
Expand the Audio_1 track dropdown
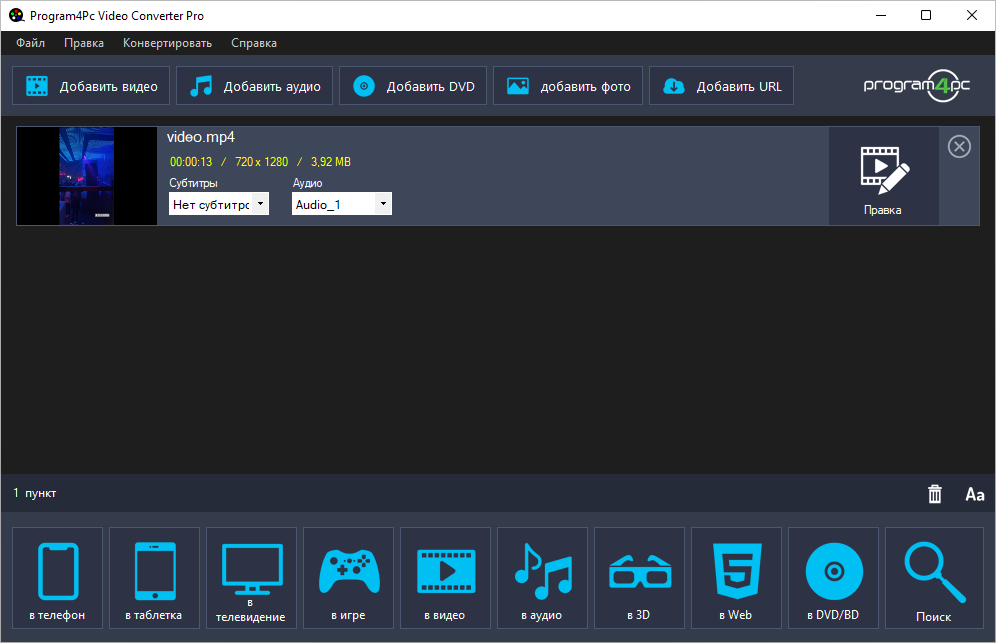tap(382, 204)
